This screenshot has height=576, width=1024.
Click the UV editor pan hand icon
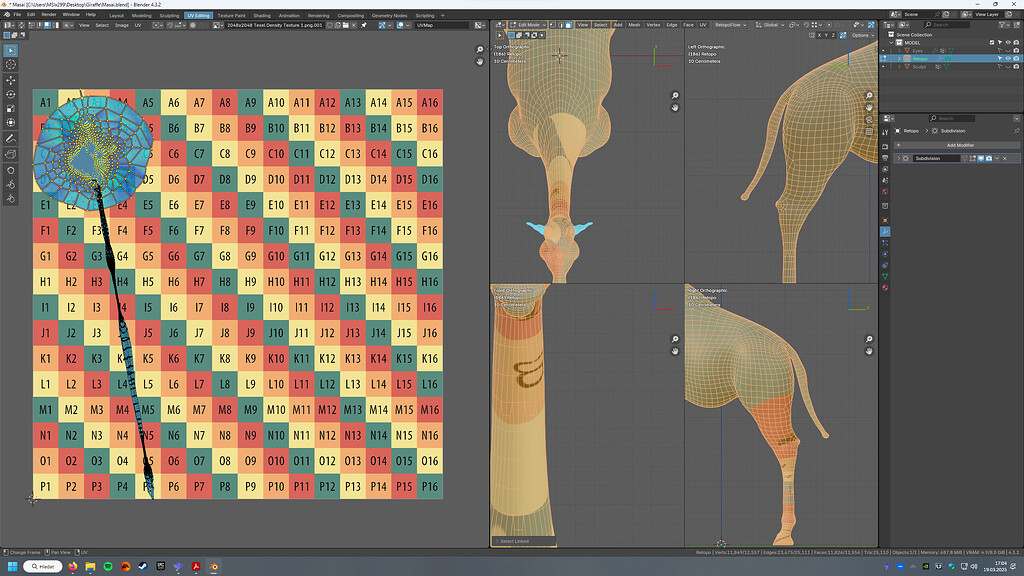tap(479, 61)
